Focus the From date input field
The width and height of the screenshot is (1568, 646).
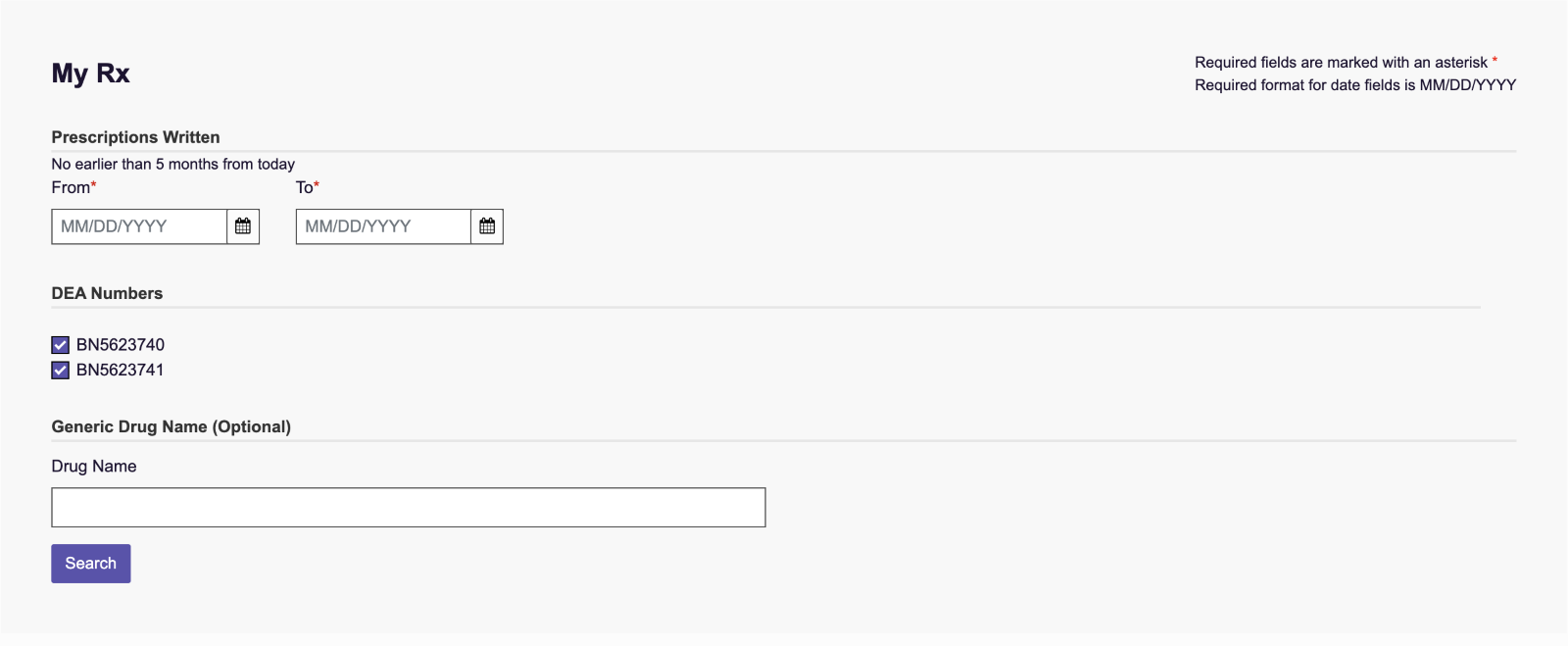[x=139, y=226]
